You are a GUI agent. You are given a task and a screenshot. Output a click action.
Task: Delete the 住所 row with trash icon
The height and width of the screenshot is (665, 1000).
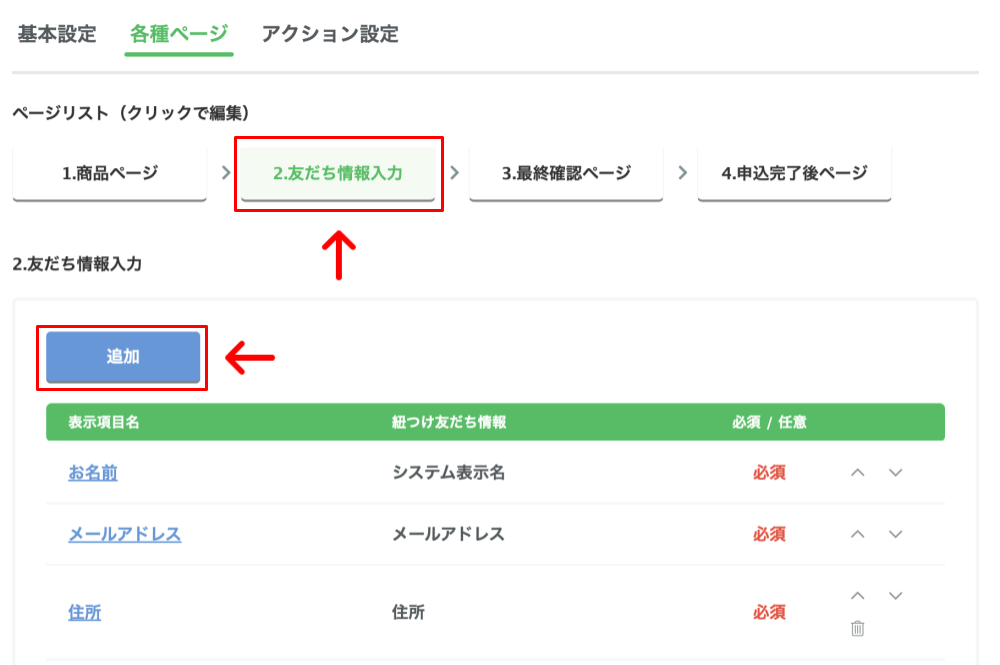[857, 628]
